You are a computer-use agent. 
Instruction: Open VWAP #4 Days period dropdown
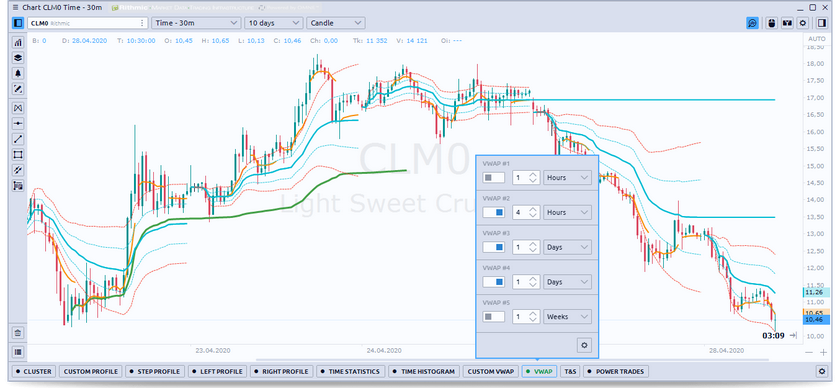(567, 282)
